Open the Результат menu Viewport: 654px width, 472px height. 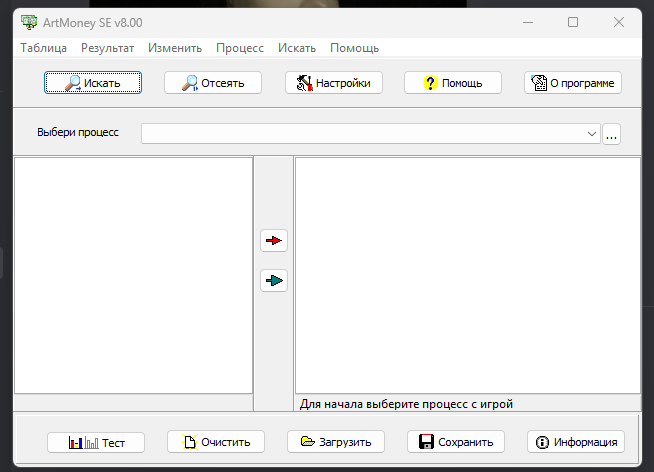107,48
